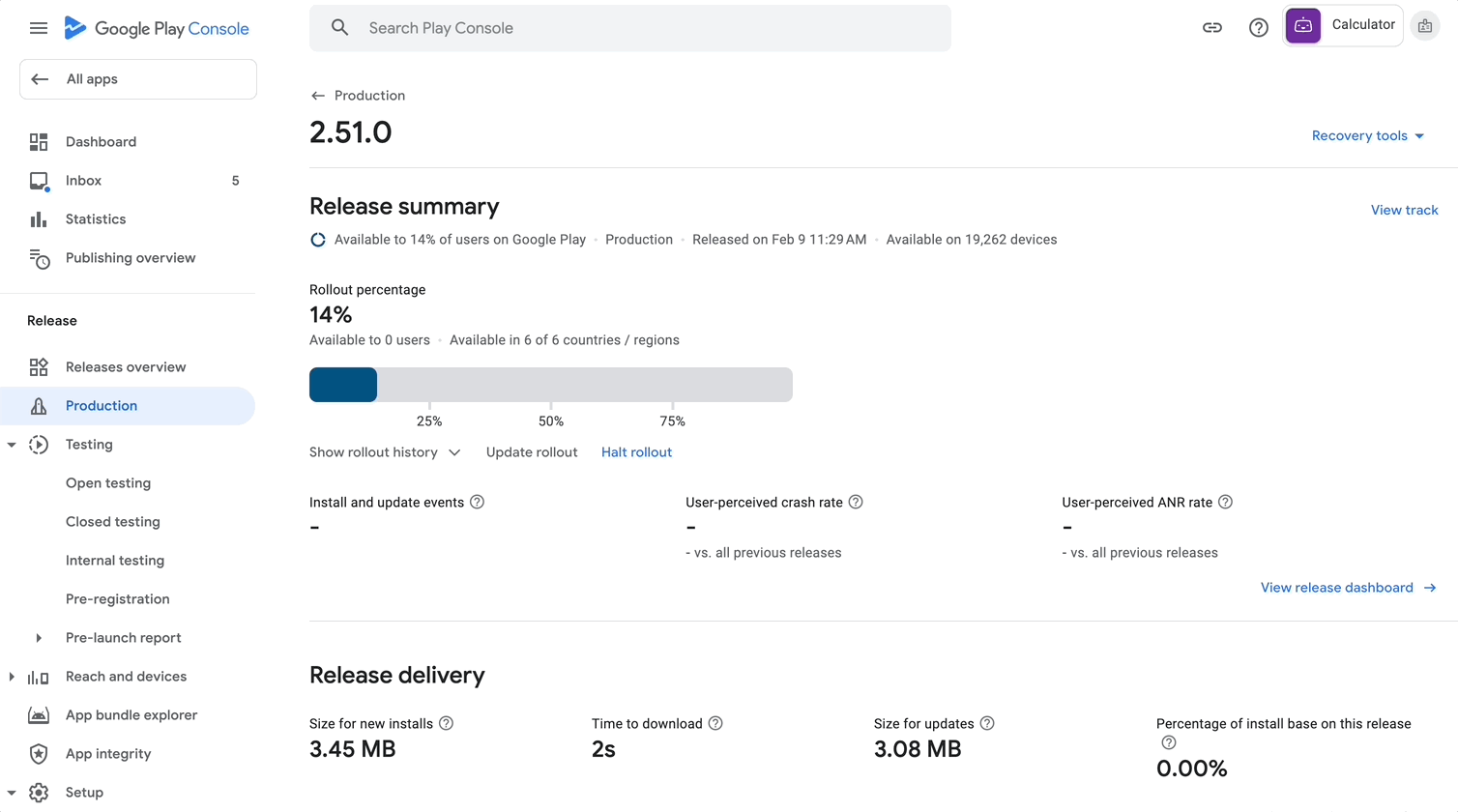Click the help icon beside Size for new installs

(446, 723)
